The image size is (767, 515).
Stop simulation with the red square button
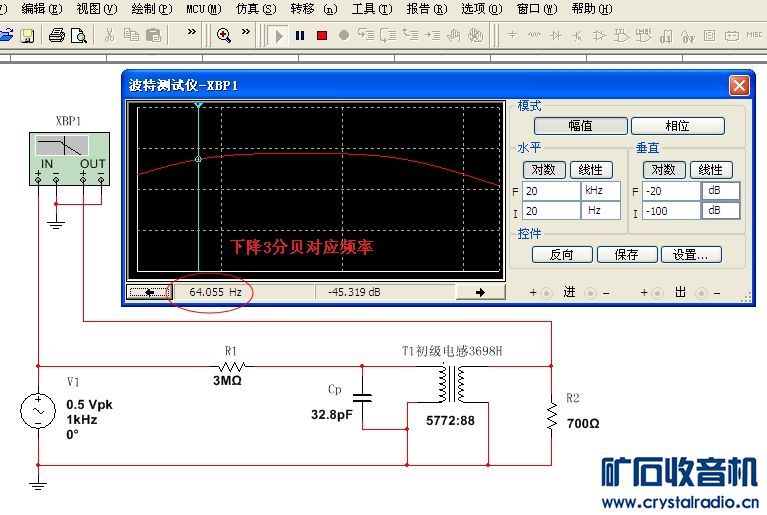tap(322, 35)
